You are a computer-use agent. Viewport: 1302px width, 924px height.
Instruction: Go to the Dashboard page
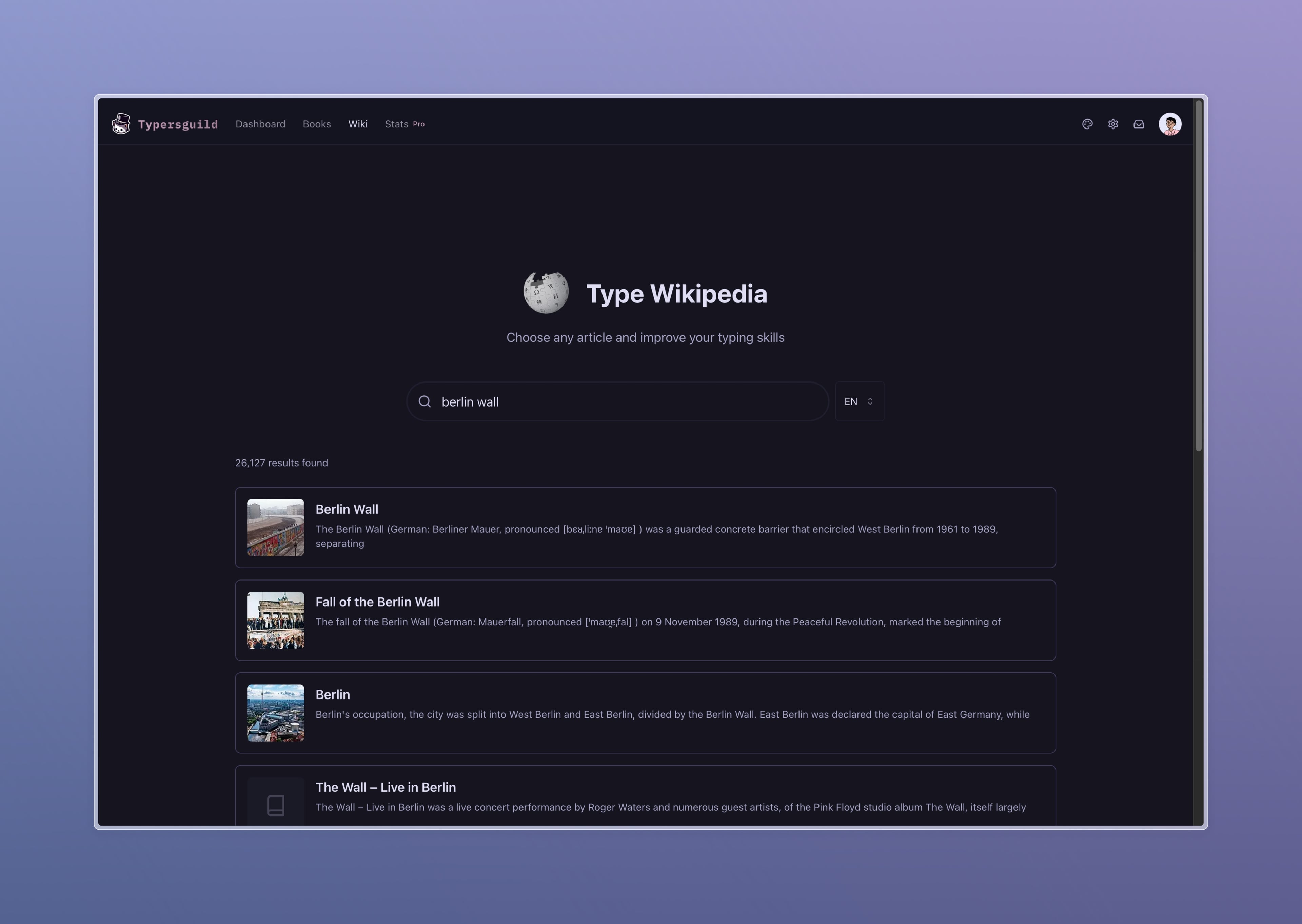coord(260,124)
